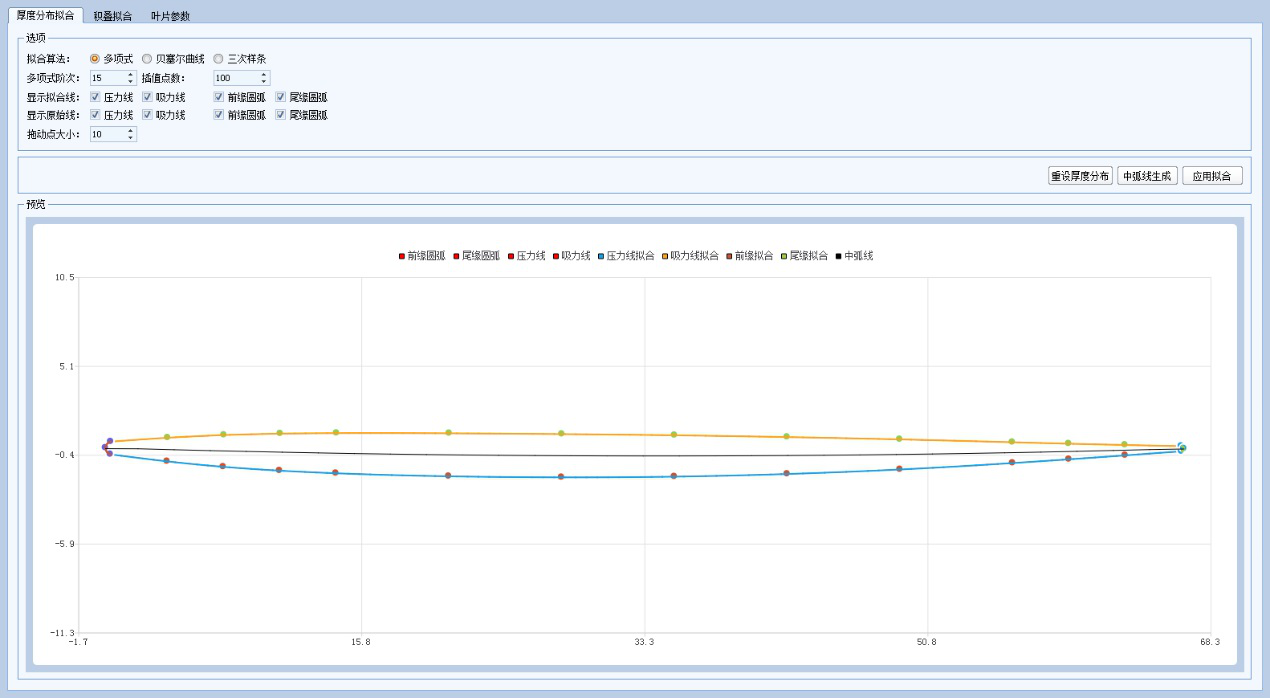Decrease 拖动点大小 with the down arrow
The height and width of the screenshot is (698, 1270).
(131, 138)
